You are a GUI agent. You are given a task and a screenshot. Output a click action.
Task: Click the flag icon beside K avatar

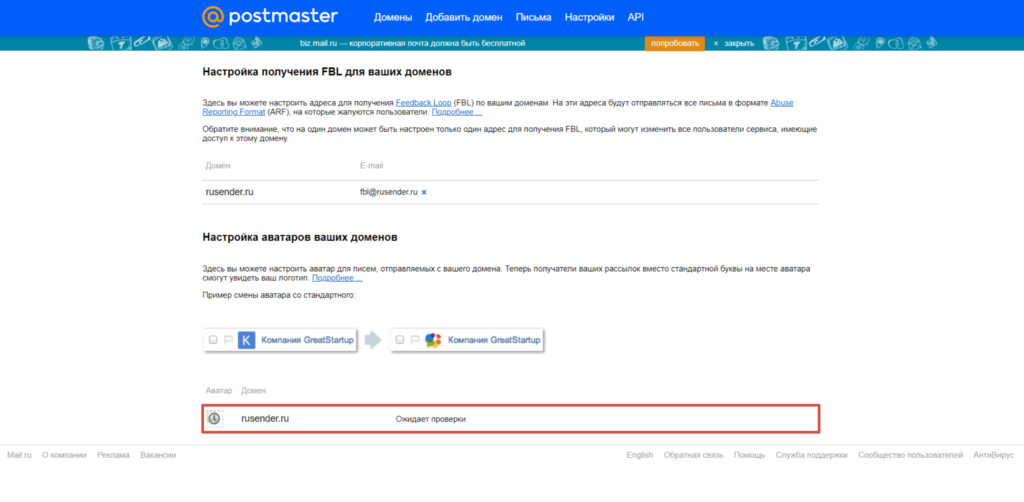pyautogui.click(x=229, y=339)
